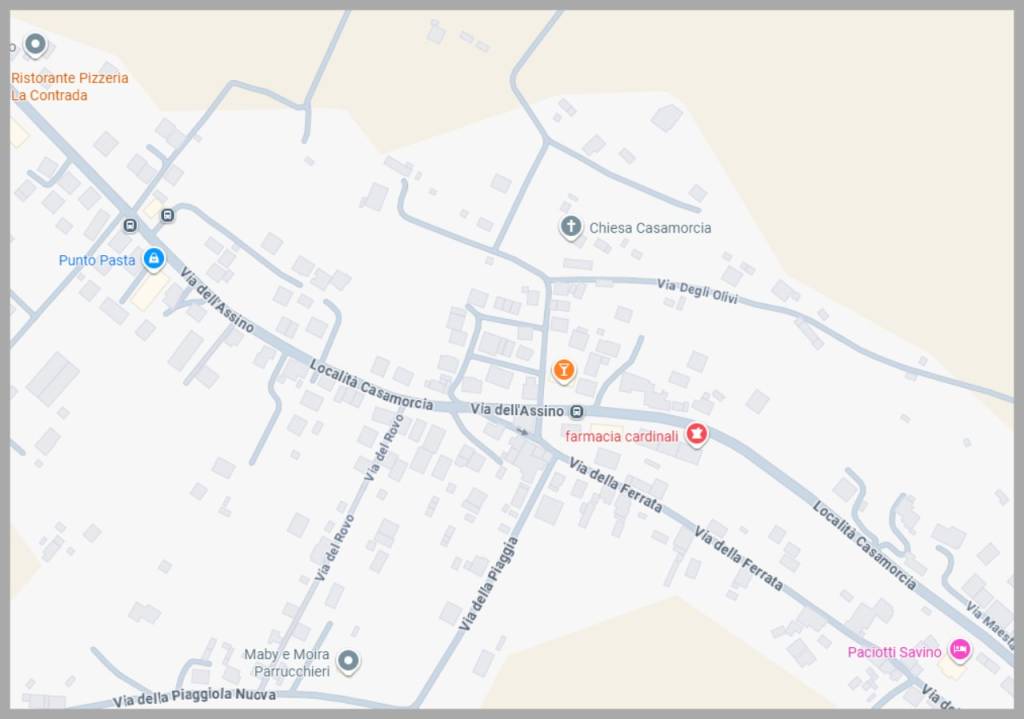This screenshot has width=1024, height=719.
Task: Click the Punto Pasta shopping bag icon
Action: [153, 259]
